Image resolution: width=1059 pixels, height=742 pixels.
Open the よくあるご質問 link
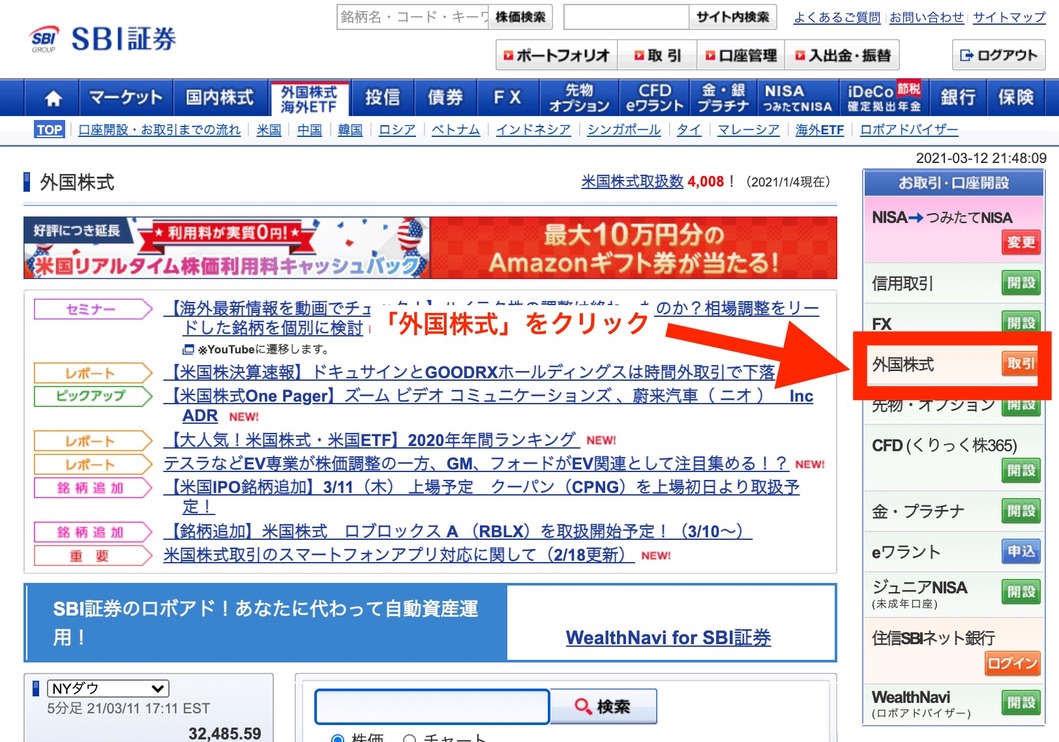tap(837, 18)
